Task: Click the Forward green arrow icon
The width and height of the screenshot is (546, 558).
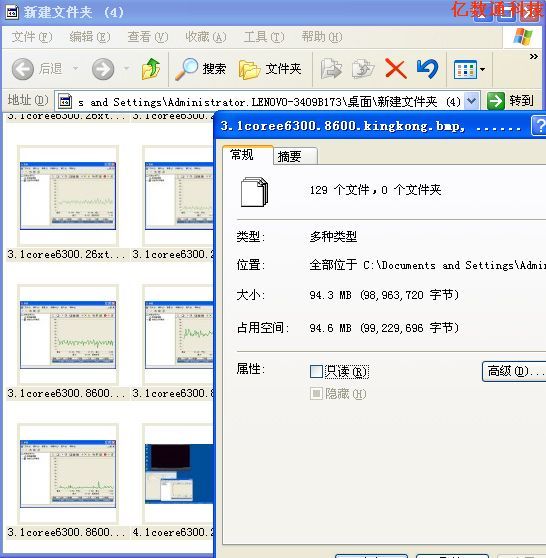Action: tap(103, 69)
